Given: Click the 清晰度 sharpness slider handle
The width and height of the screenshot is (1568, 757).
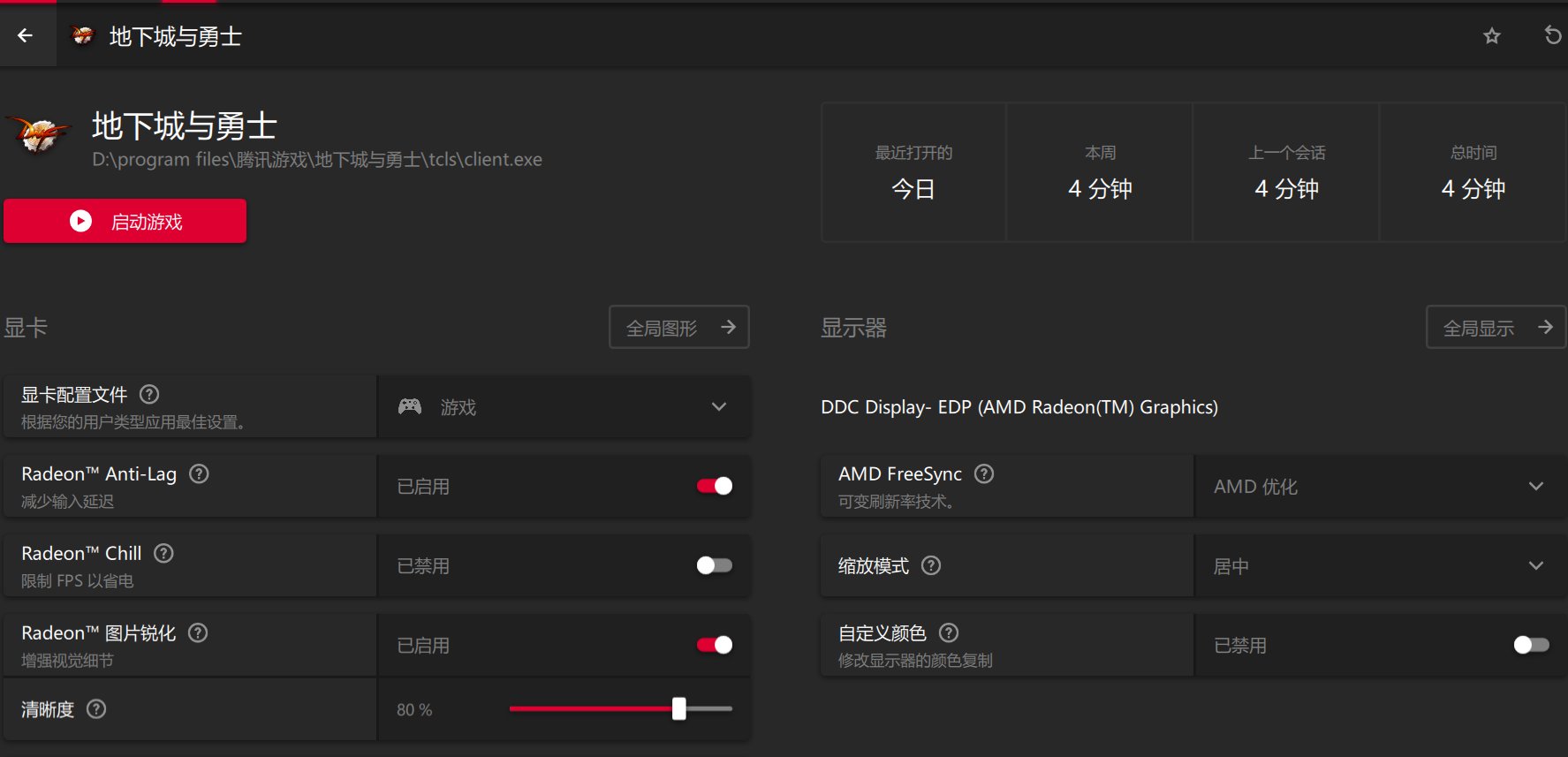Looking at the screenshot, I should tap(678, 708).
